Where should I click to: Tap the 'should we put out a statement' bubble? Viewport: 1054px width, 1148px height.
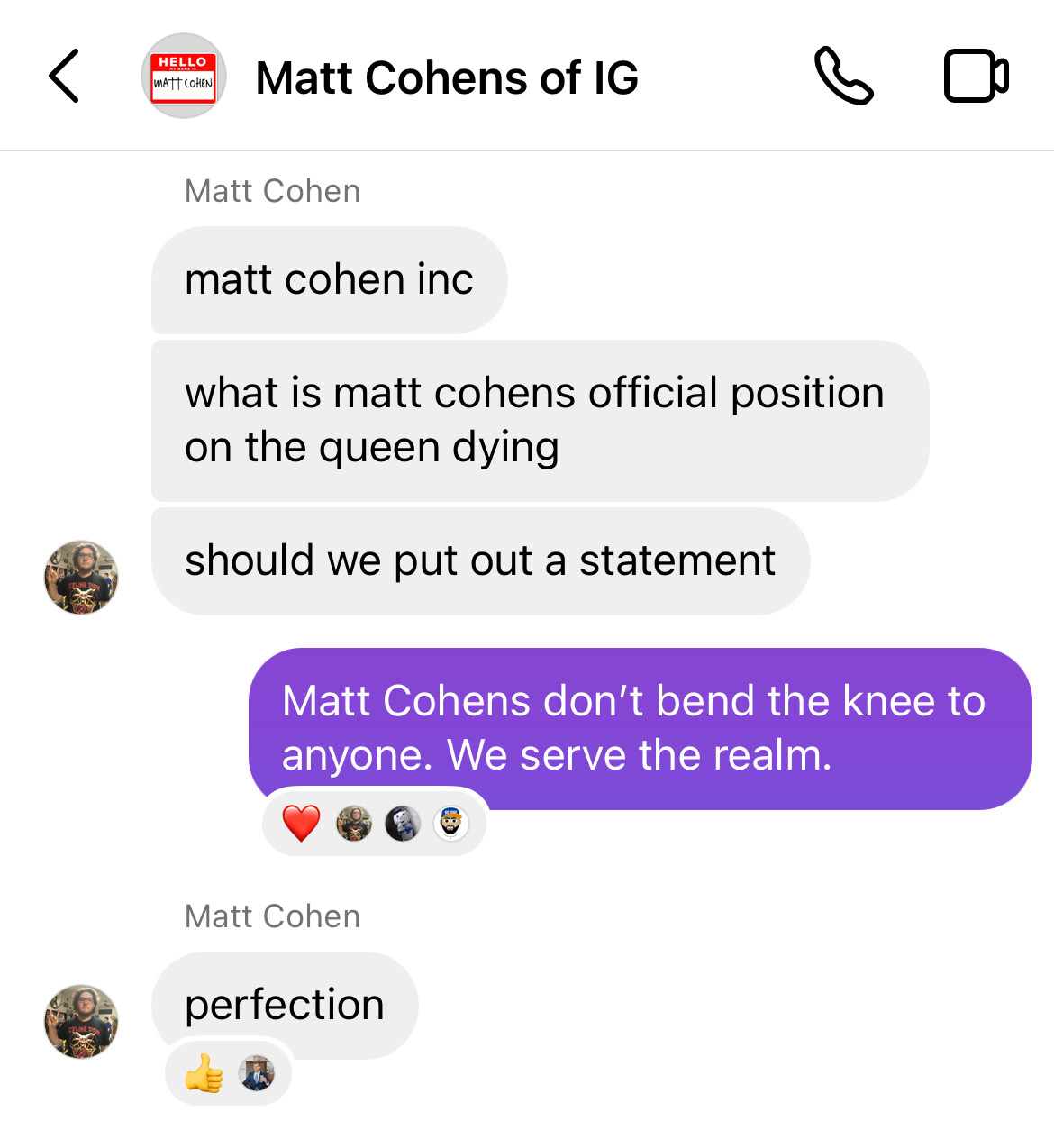click(x=480, y=560)
